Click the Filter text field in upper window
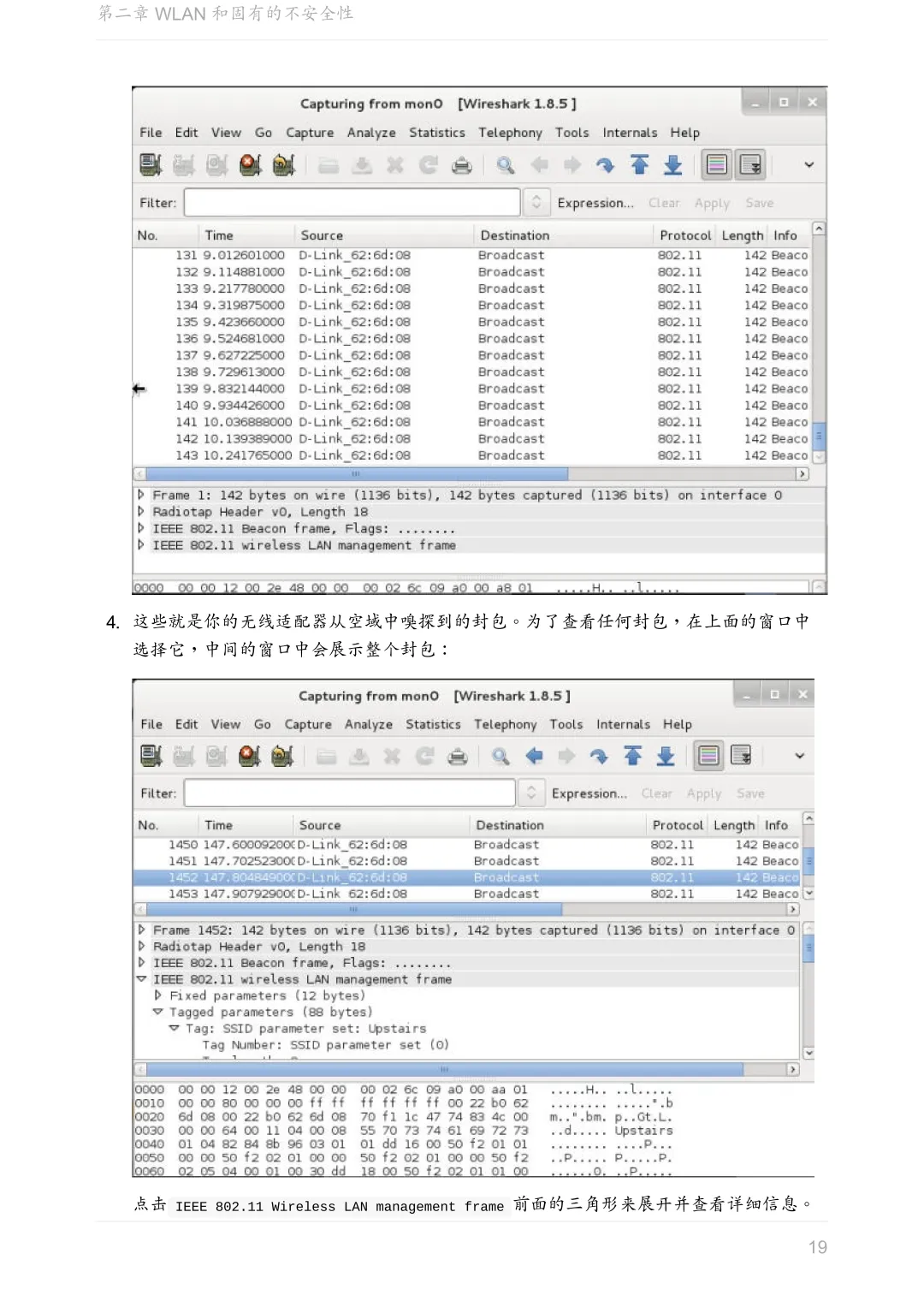924x1307 pixels. pos(352,203)
